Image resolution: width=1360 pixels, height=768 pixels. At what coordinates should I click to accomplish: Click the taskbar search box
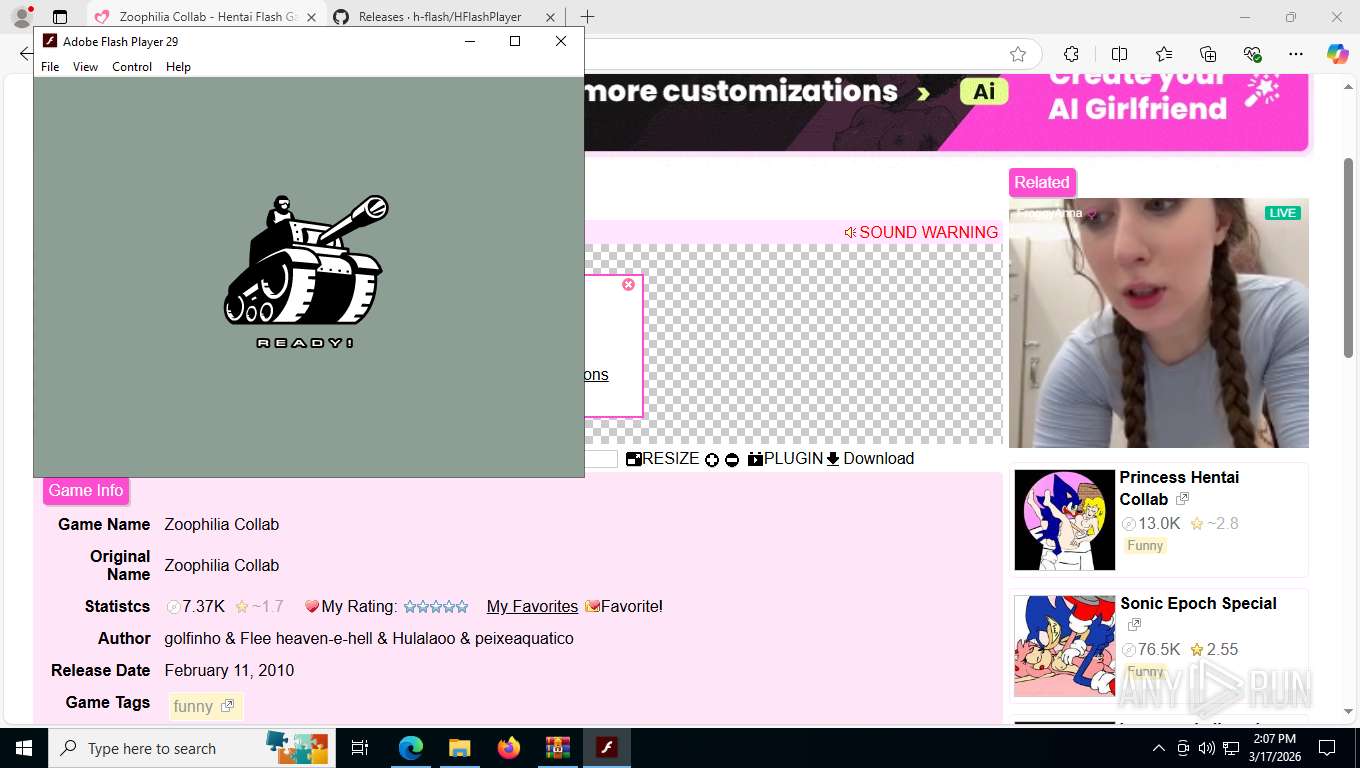(190, 748)
